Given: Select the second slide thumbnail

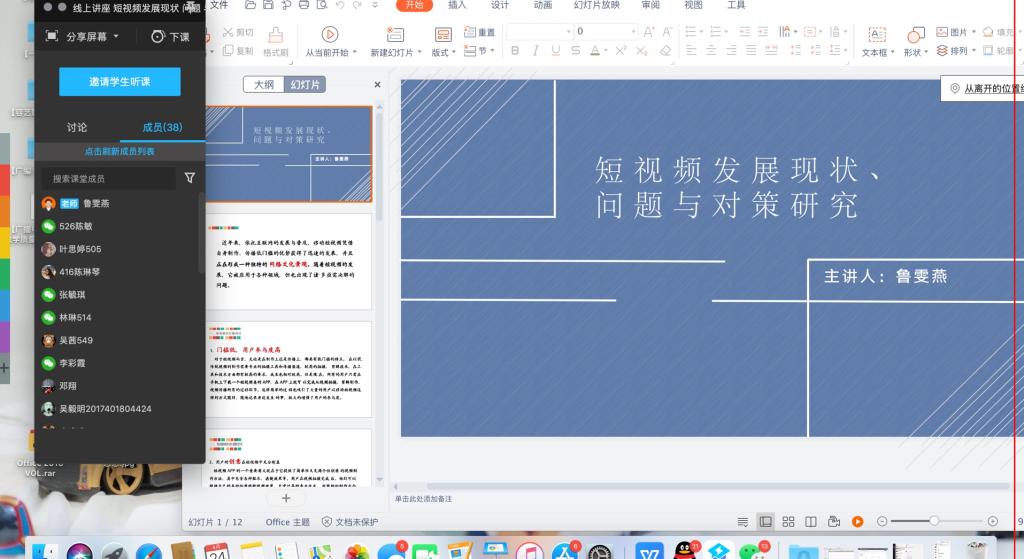Looking at the screenshot, I should point(289,262).
